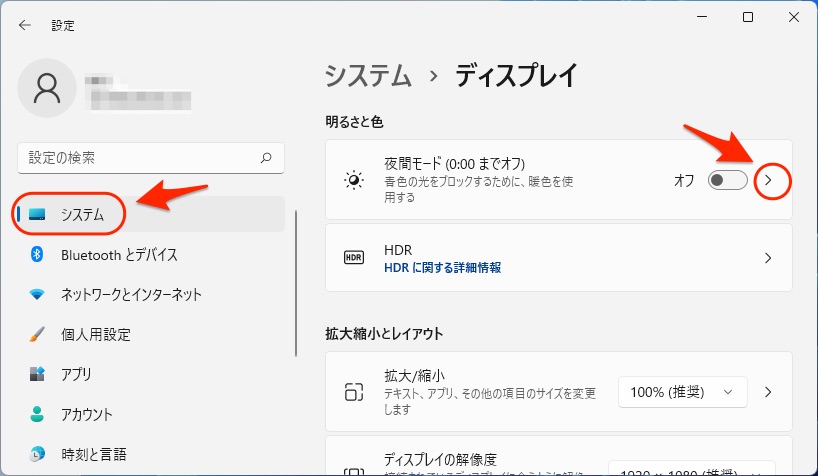Open the user profile avatar

pyautogui.click(x=47, y=88)
